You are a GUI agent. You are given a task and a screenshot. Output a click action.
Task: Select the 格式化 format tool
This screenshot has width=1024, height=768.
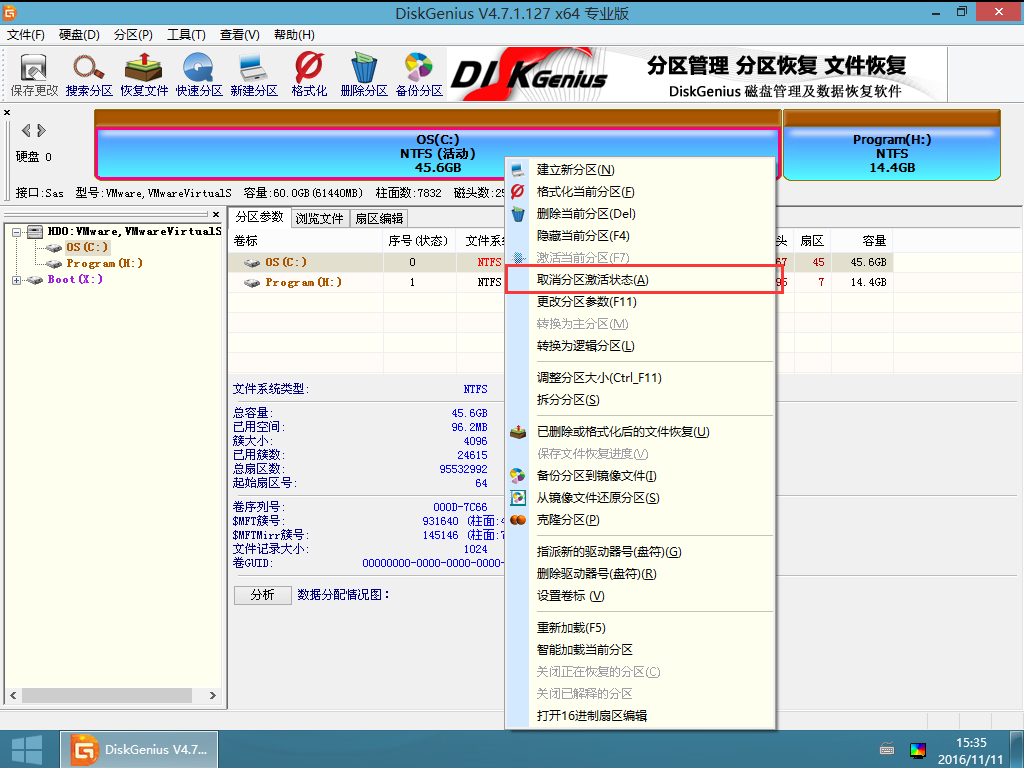(x=309, y=75)
